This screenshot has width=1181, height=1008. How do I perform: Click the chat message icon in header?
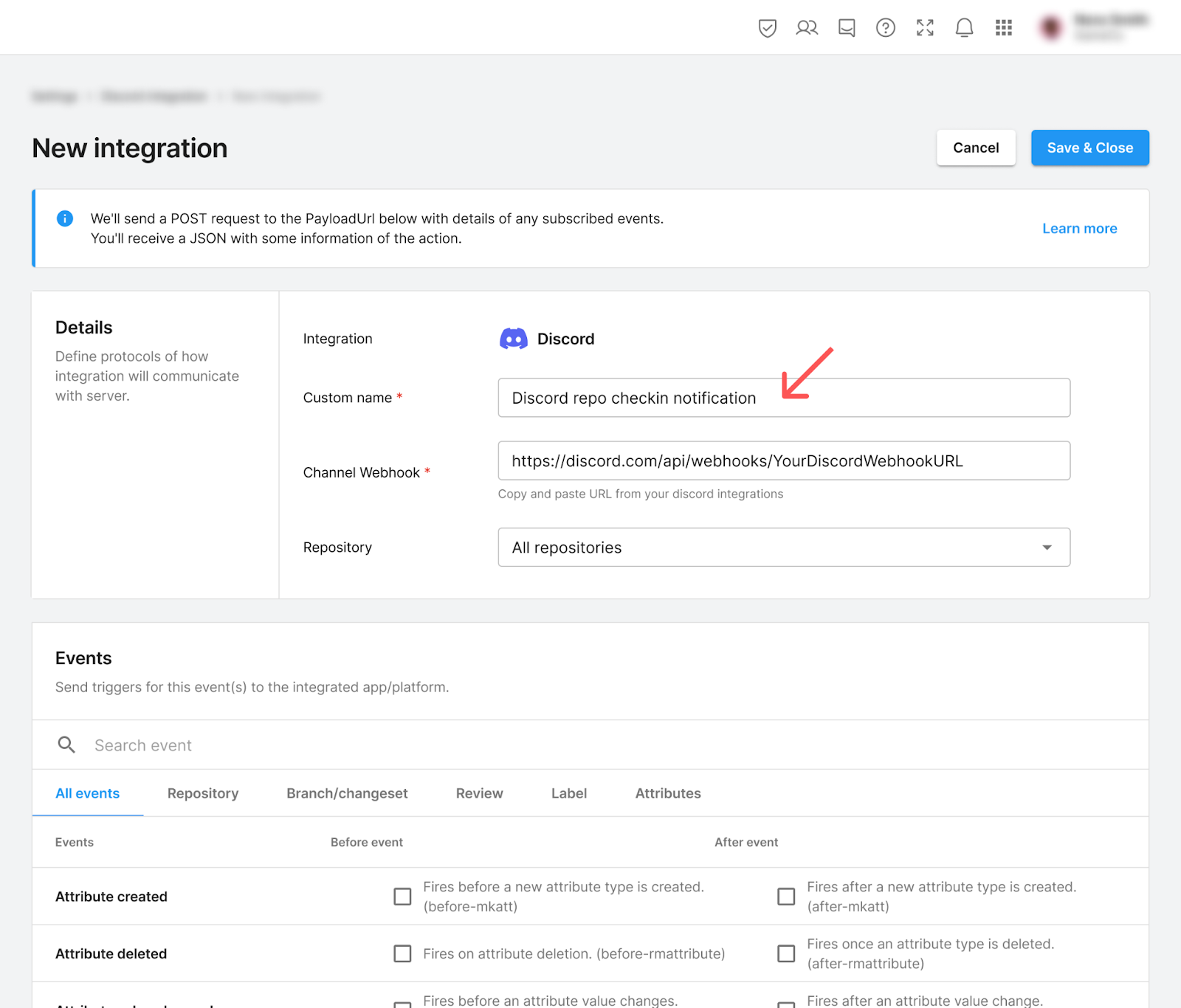click(847, 28)
